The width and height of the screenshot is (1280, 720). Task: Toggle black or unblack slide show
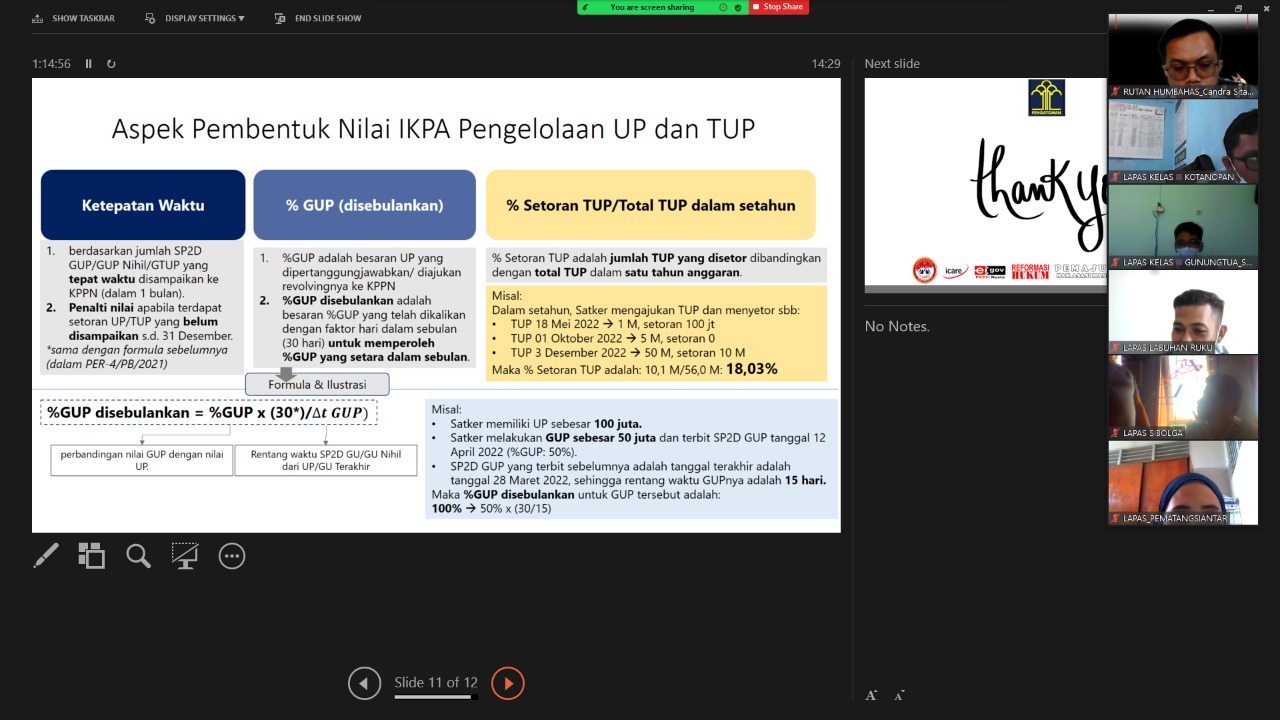pos(185,556)
